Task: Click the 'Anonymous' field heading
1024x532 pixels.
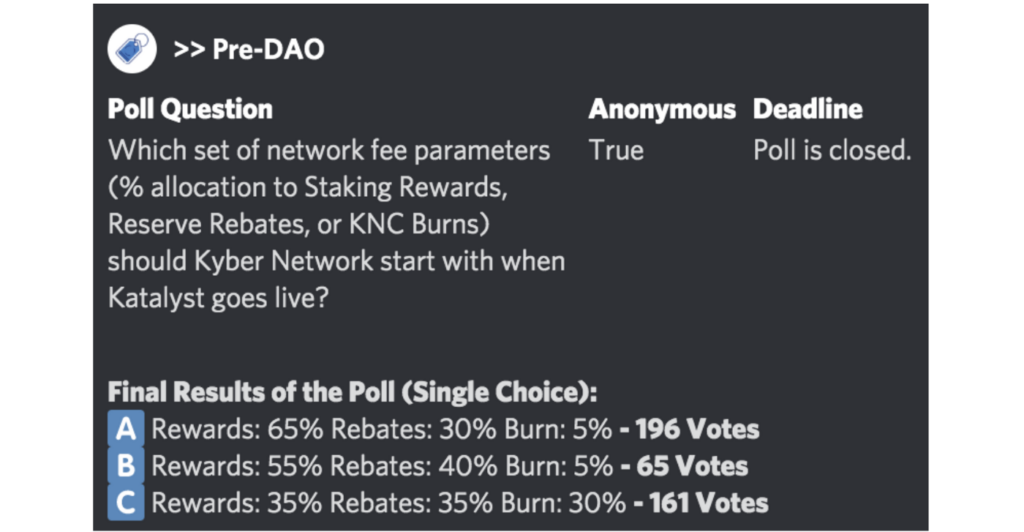Action: point(662,109)
